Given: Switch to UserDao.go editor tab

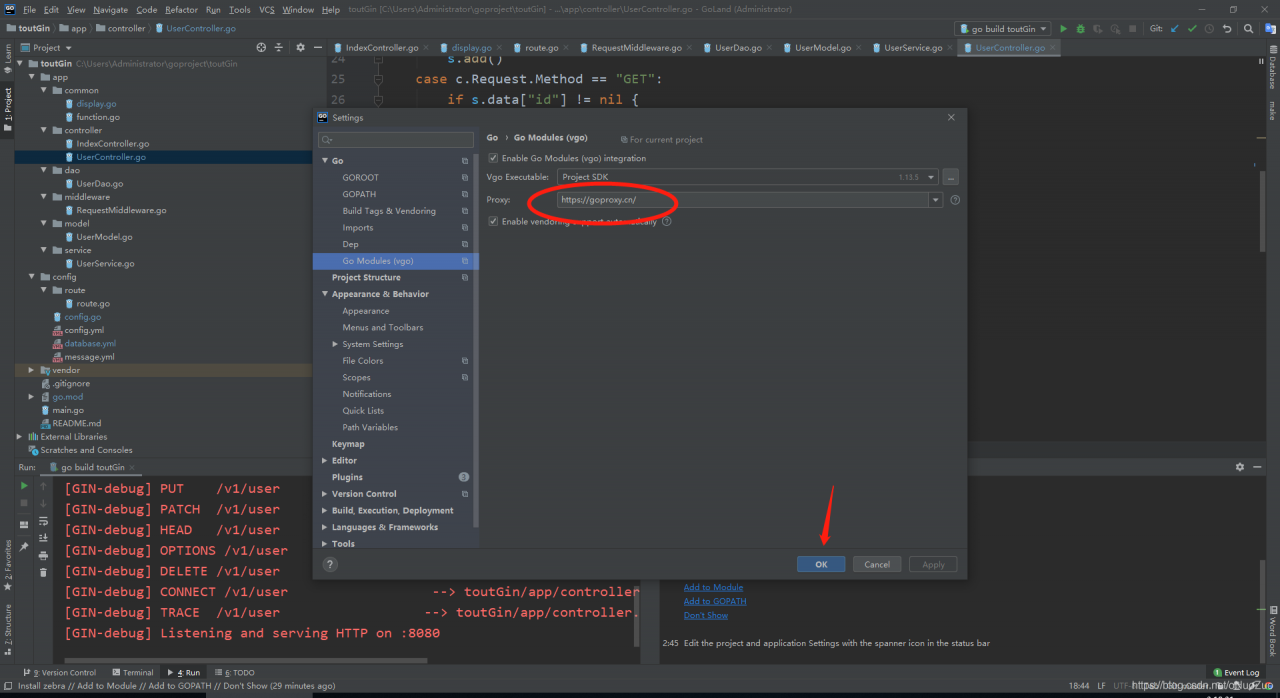Looking at the screenshot, I should [x=738, y=47].
